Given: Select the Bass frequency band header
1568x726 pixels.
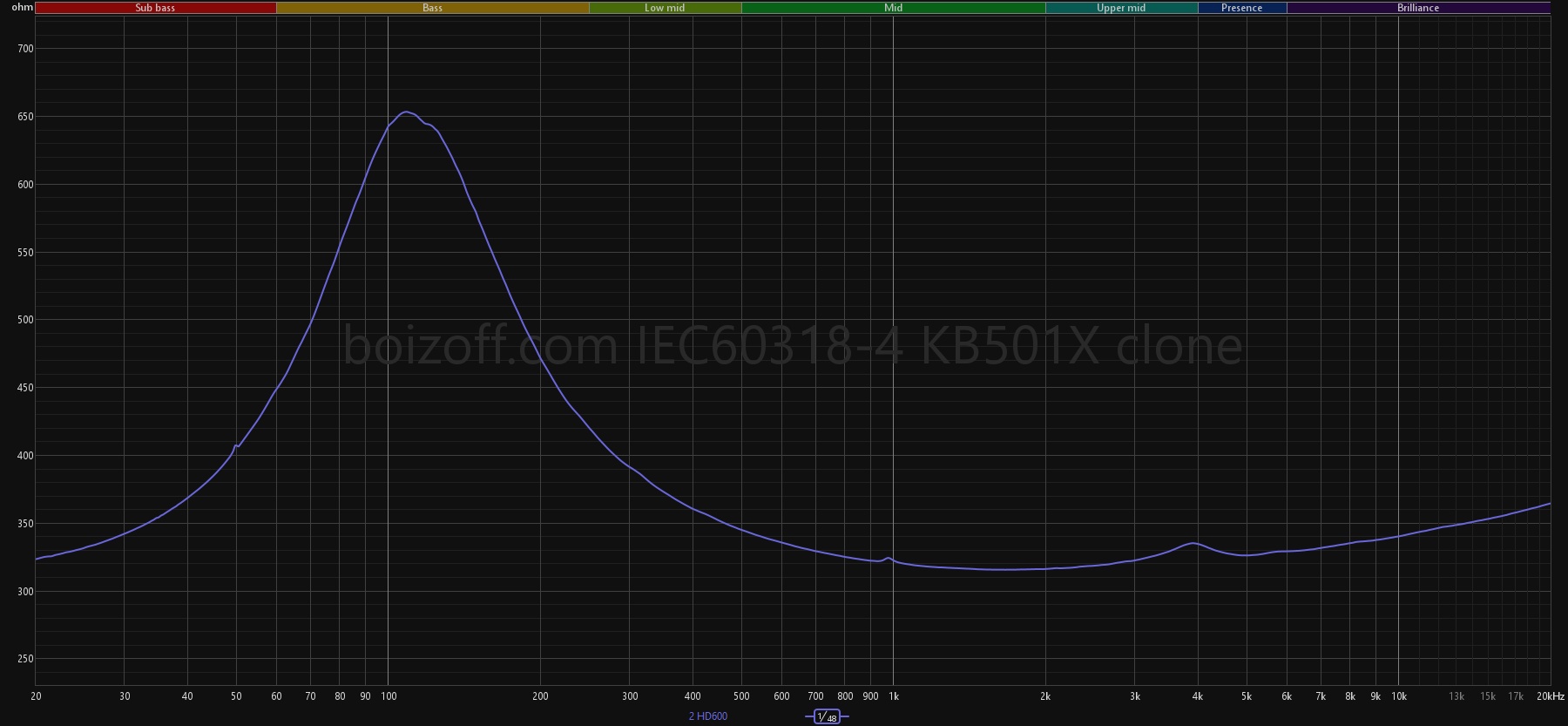Looking at the screenshot, I should click(432, 8).
